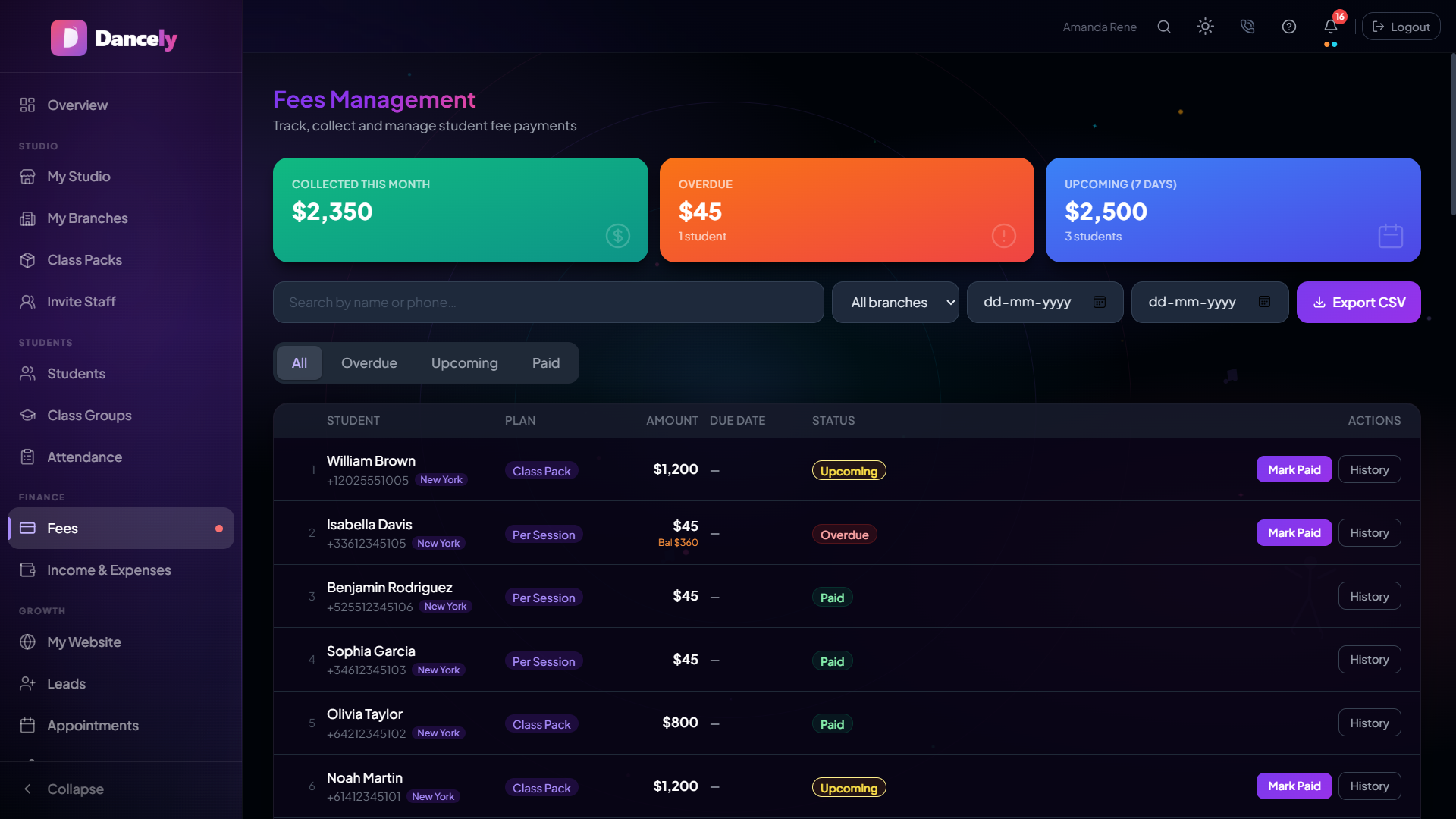Mark Isabella Davis's fee as paid
This screenshot has height=819, width=1456.
coord(1294,532)
